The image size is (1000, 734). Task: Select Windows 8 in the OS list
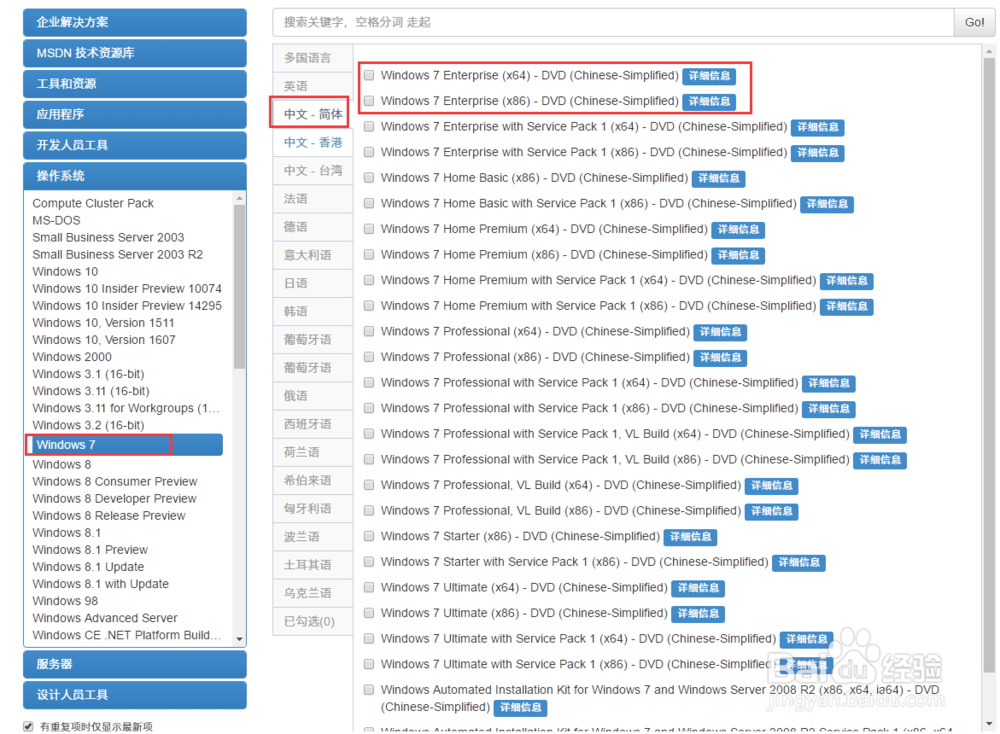point(62,464)
